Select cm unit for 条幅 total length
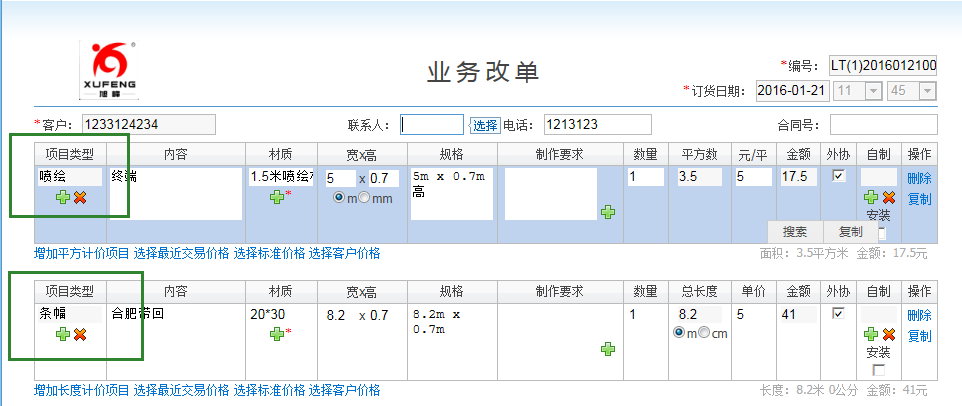The width and height of the screenshot is (962, 406). [x=705, y=333]
